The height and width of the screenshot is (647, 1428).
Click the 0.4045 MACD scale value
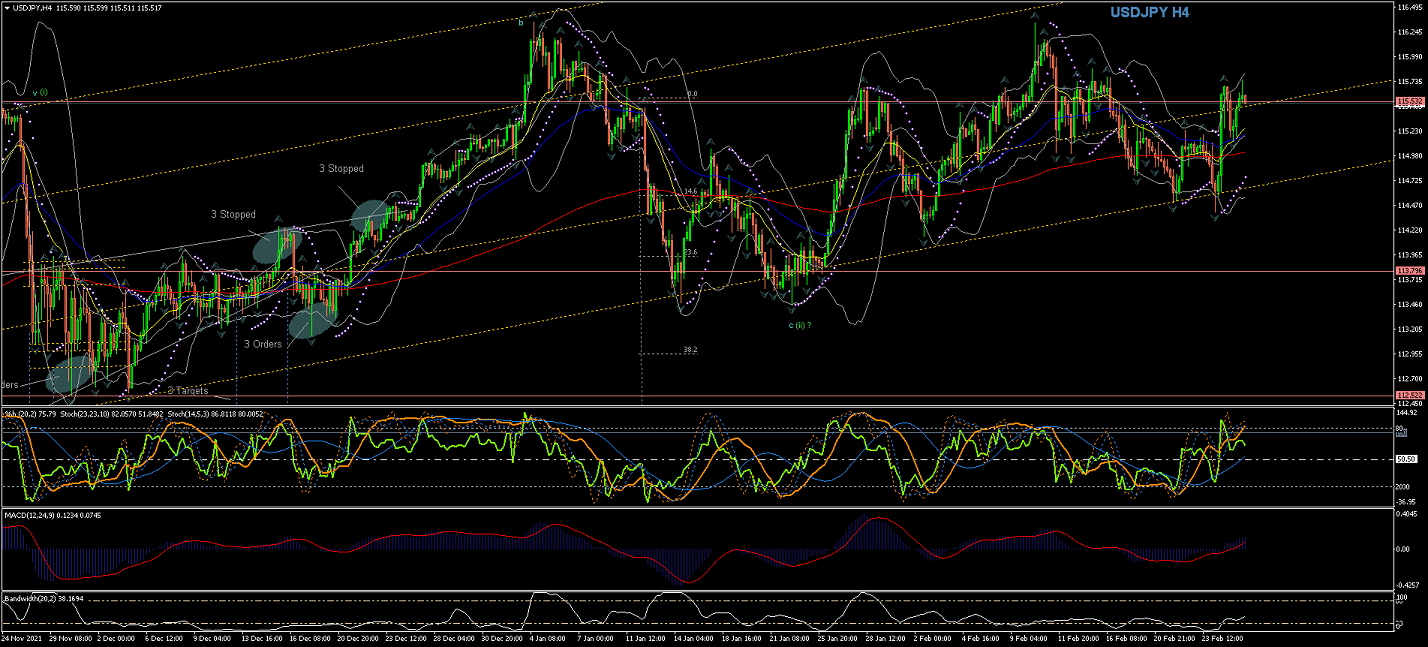[x=1409, y=514]
